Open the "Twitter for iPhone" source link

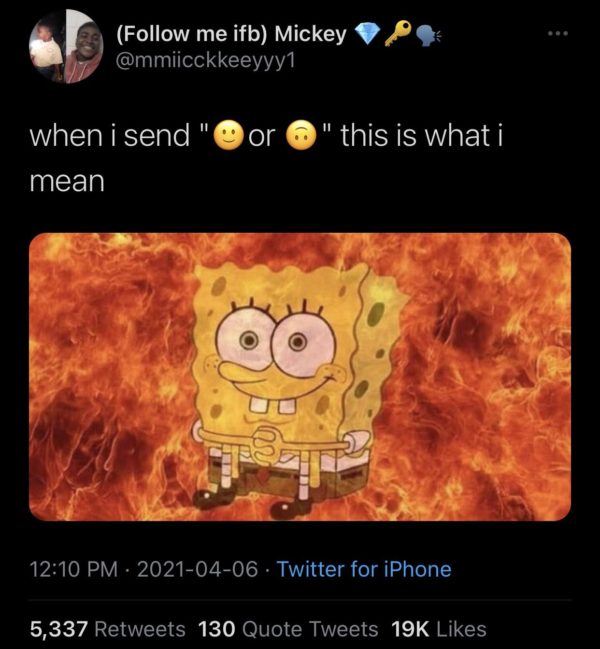tap(364, 569)
